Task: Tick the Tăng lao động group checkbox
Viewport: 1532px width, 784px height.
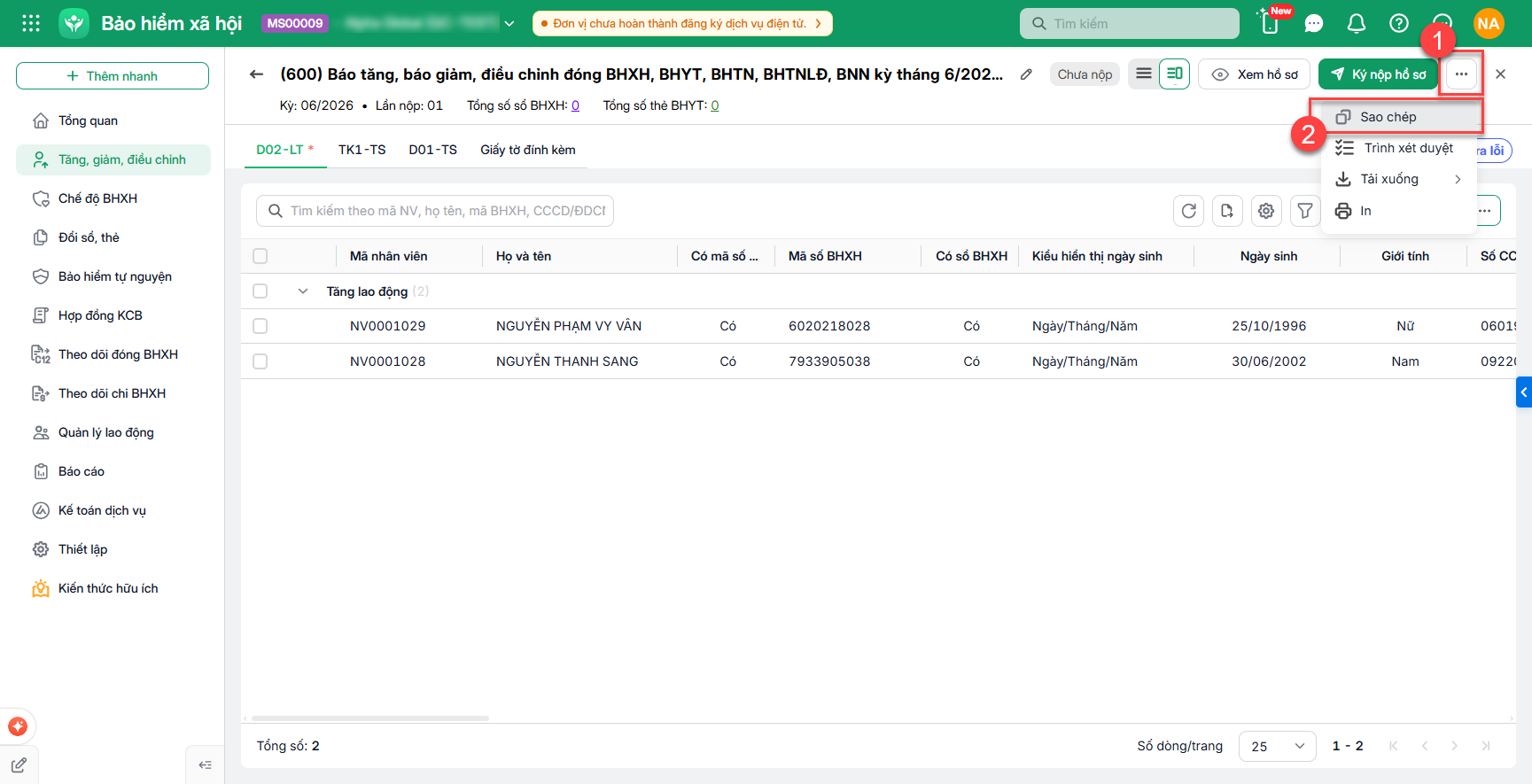Action: coord(260,291)
